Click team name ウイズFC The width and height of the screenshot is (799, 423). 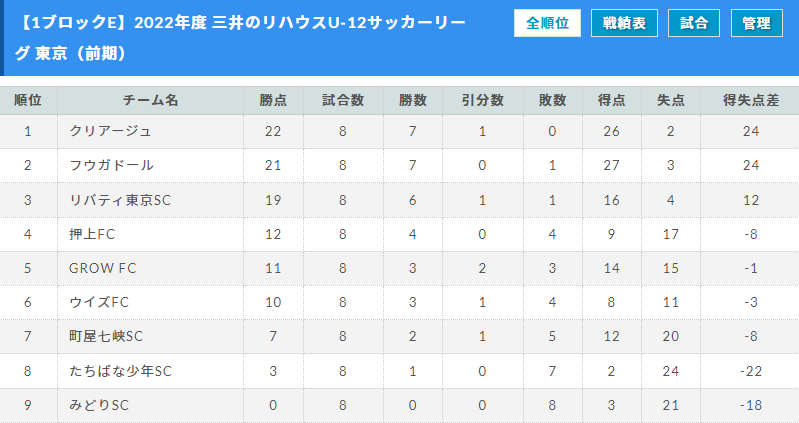pyautogui.click(x=99, y=302)
